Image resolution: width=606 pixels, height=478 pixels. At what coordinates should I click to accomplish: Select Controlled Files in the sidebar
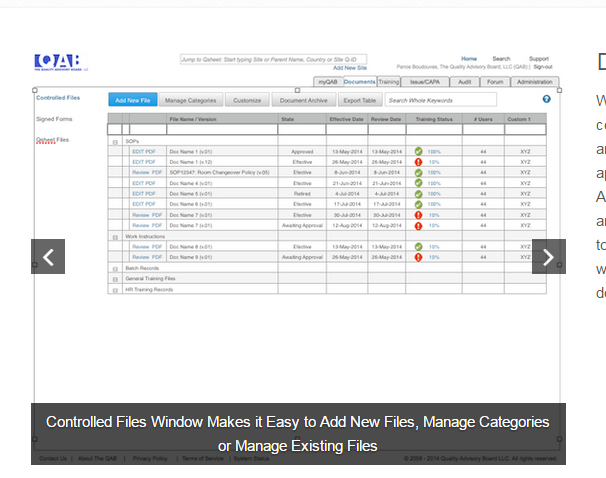(x=58, y=98)
